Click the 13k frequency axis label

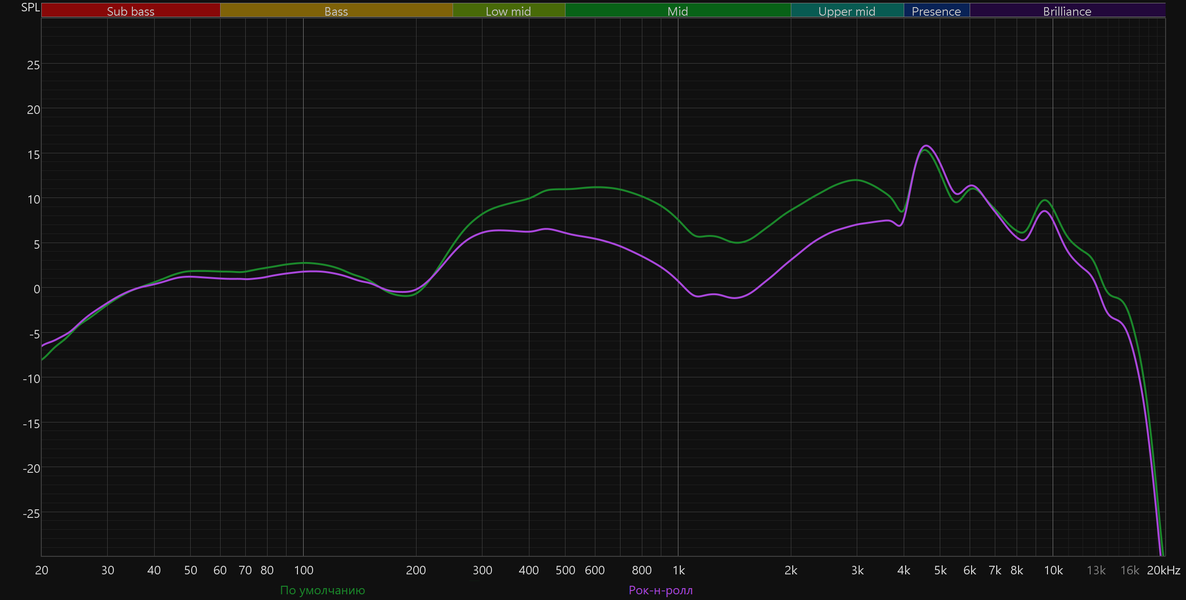tap(1096, 570)
